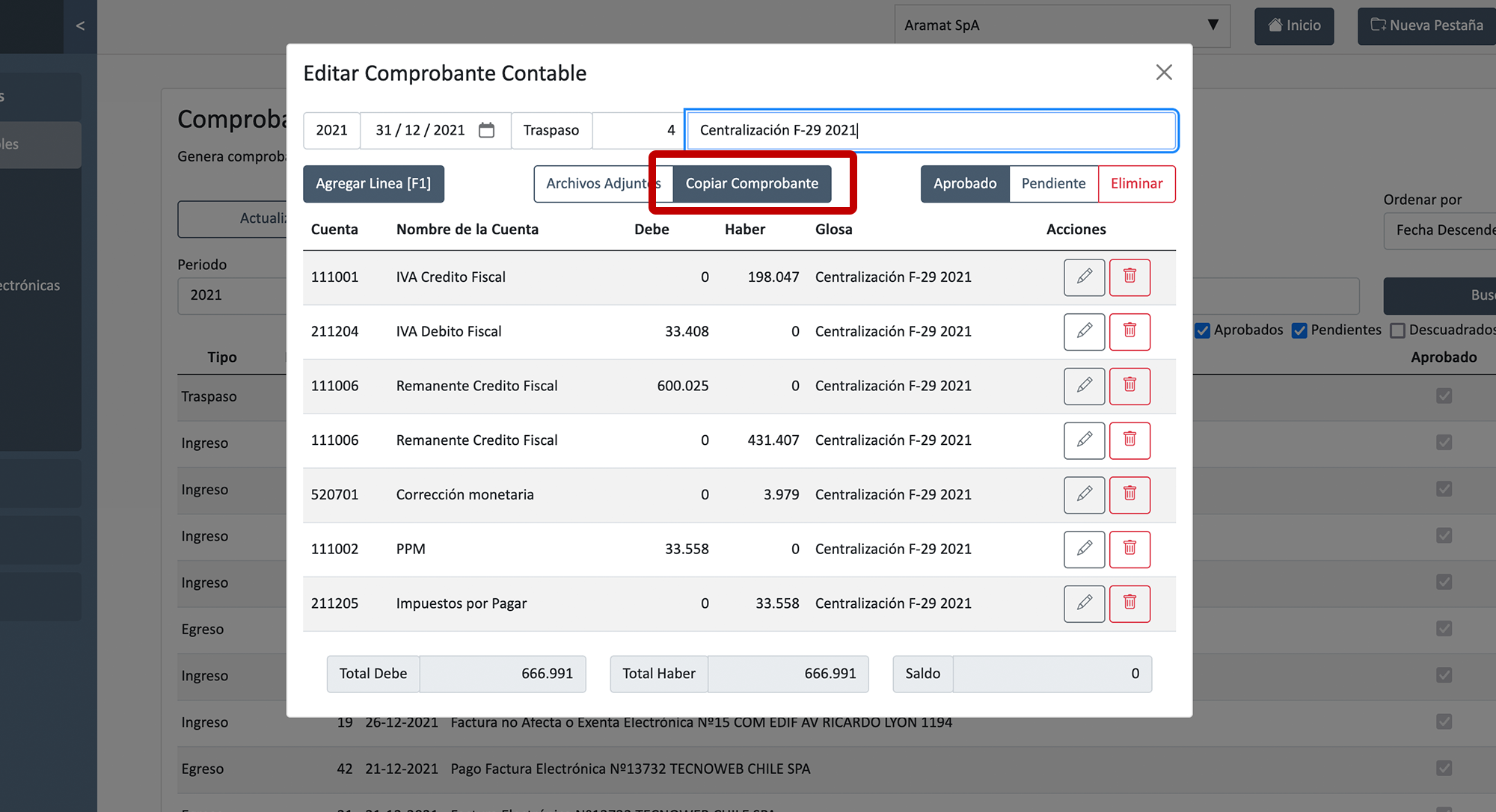Click the Copiar Comprobante button

click(x=752, y=184)
